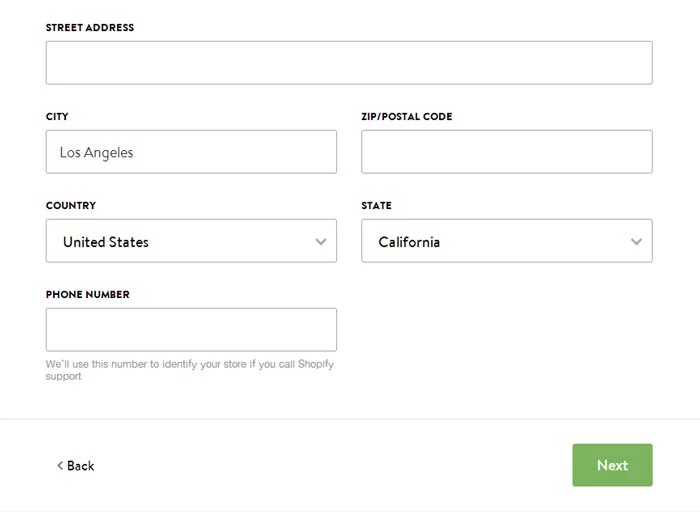Select the 'California' text in State
700x512 pixels.
(x=409, y=242)
